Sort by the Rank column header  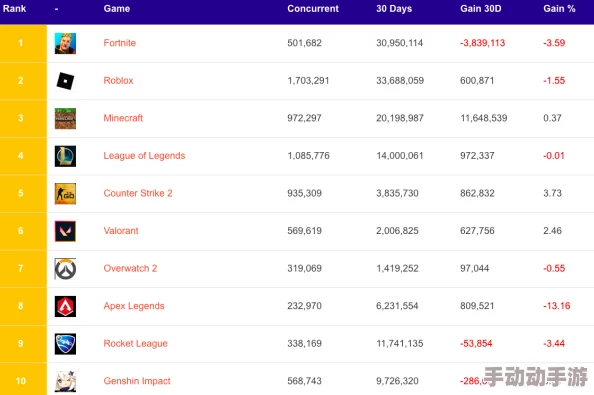(14, 9)
